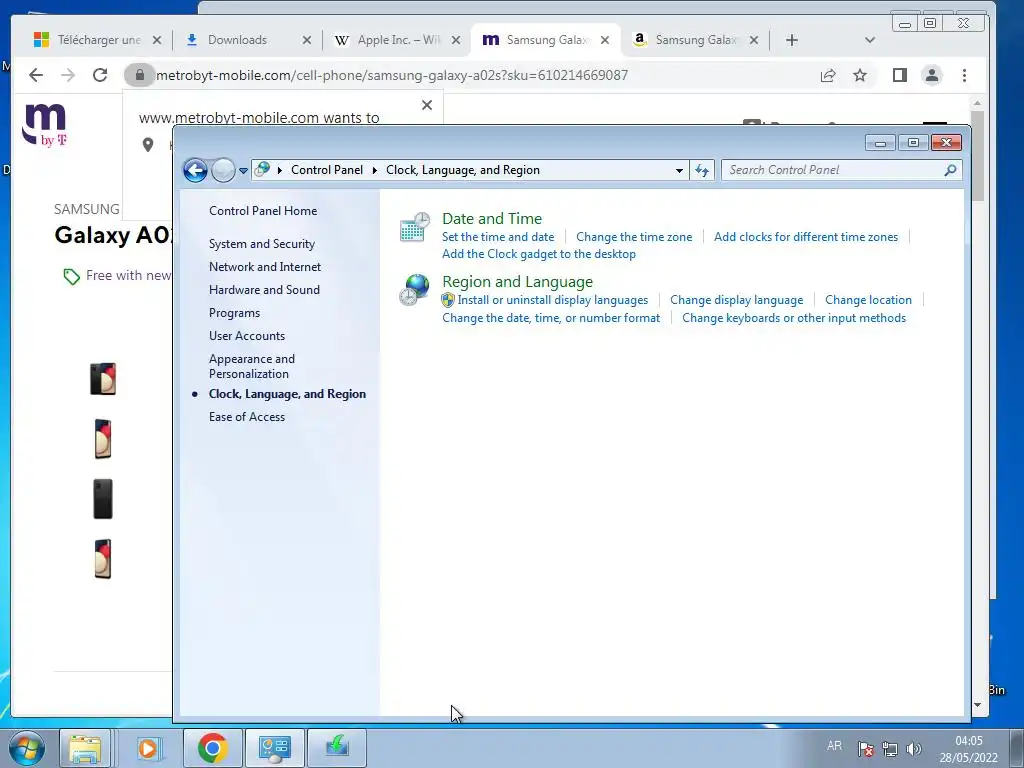The height and width of the screenshot is (768, 1024).
Task: Click the padlock site info icon
Action: coord(139,75)
